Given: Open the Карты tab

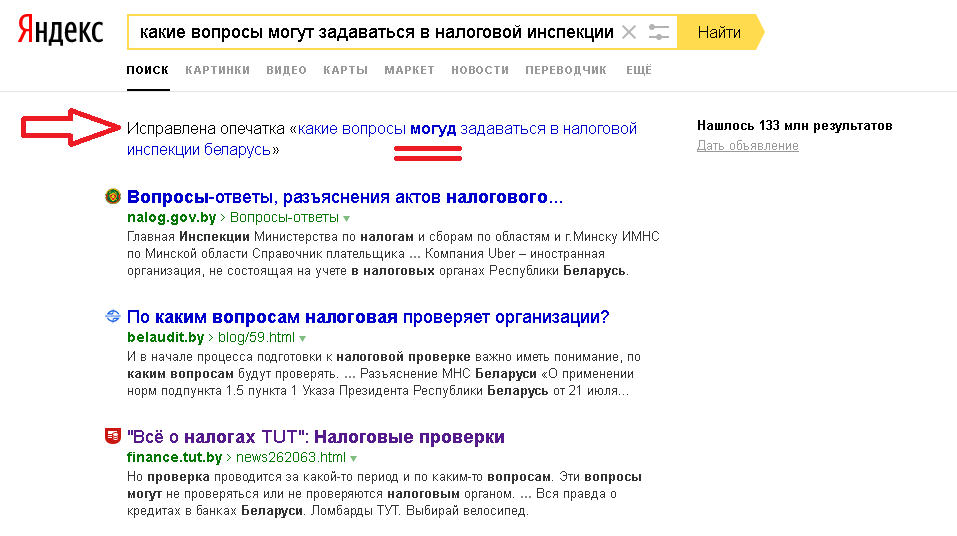Looking at the screenshot, I should coord(345,70).
